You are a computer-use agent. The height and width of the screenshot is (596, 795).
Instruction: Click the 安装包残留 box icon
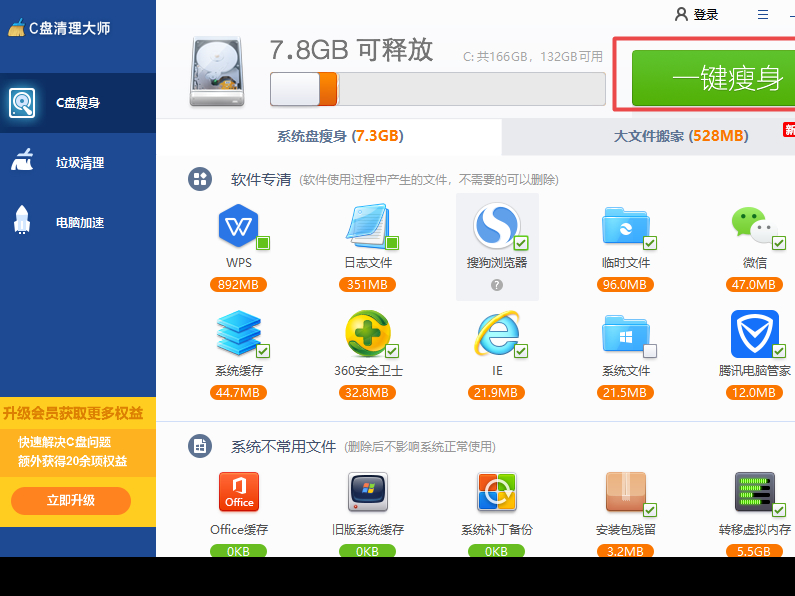coord(626,492)
